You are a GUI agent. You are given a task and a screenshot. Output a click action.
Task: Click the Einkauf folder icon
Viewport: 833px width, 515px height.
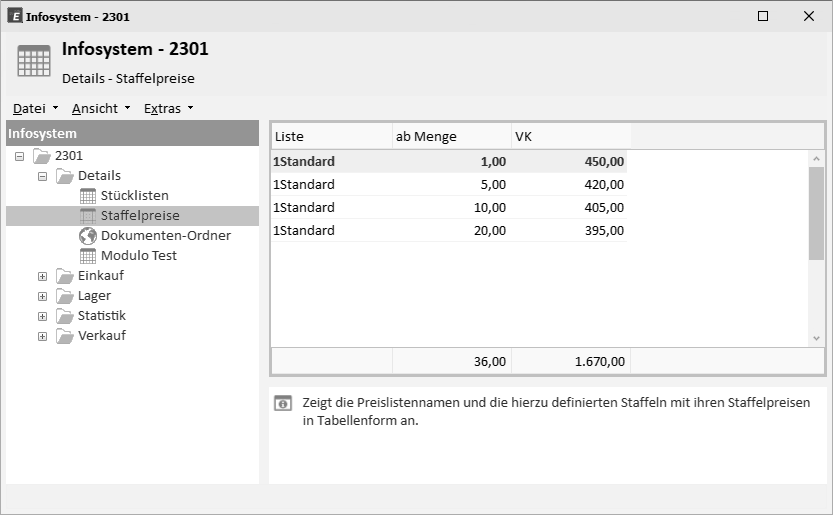pos(65,276)
